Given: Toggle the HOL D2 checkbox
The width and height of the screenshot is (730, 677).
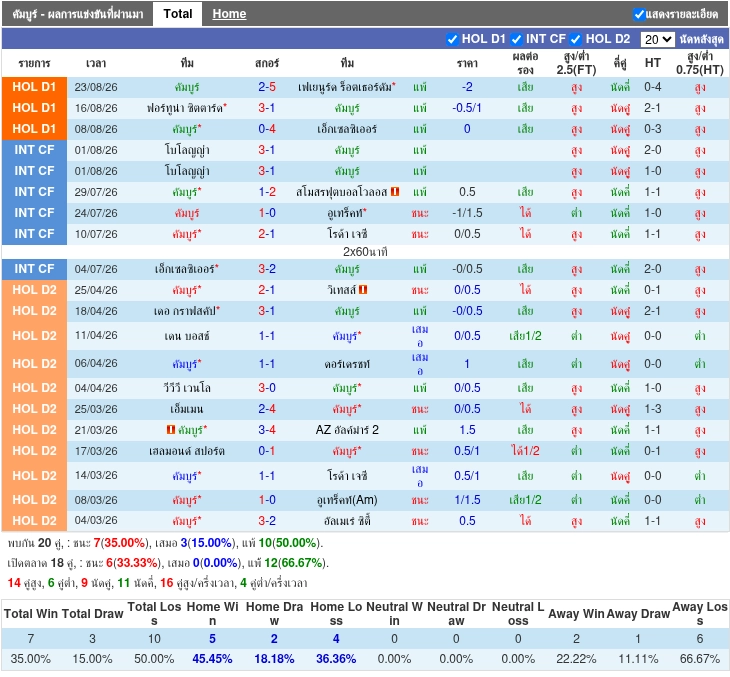Looking at the screenshot, I should click(x=575, y=39).
